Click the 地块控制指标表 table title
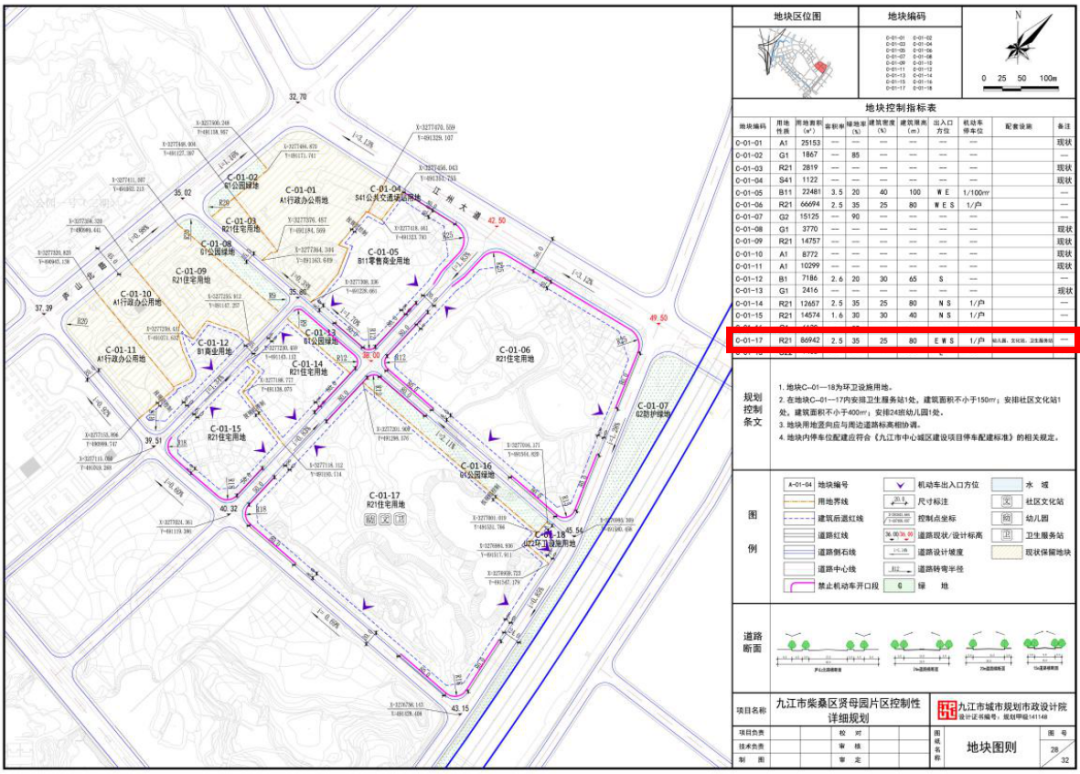Screen dimensions: 1080x774 (x=900, y=108)
